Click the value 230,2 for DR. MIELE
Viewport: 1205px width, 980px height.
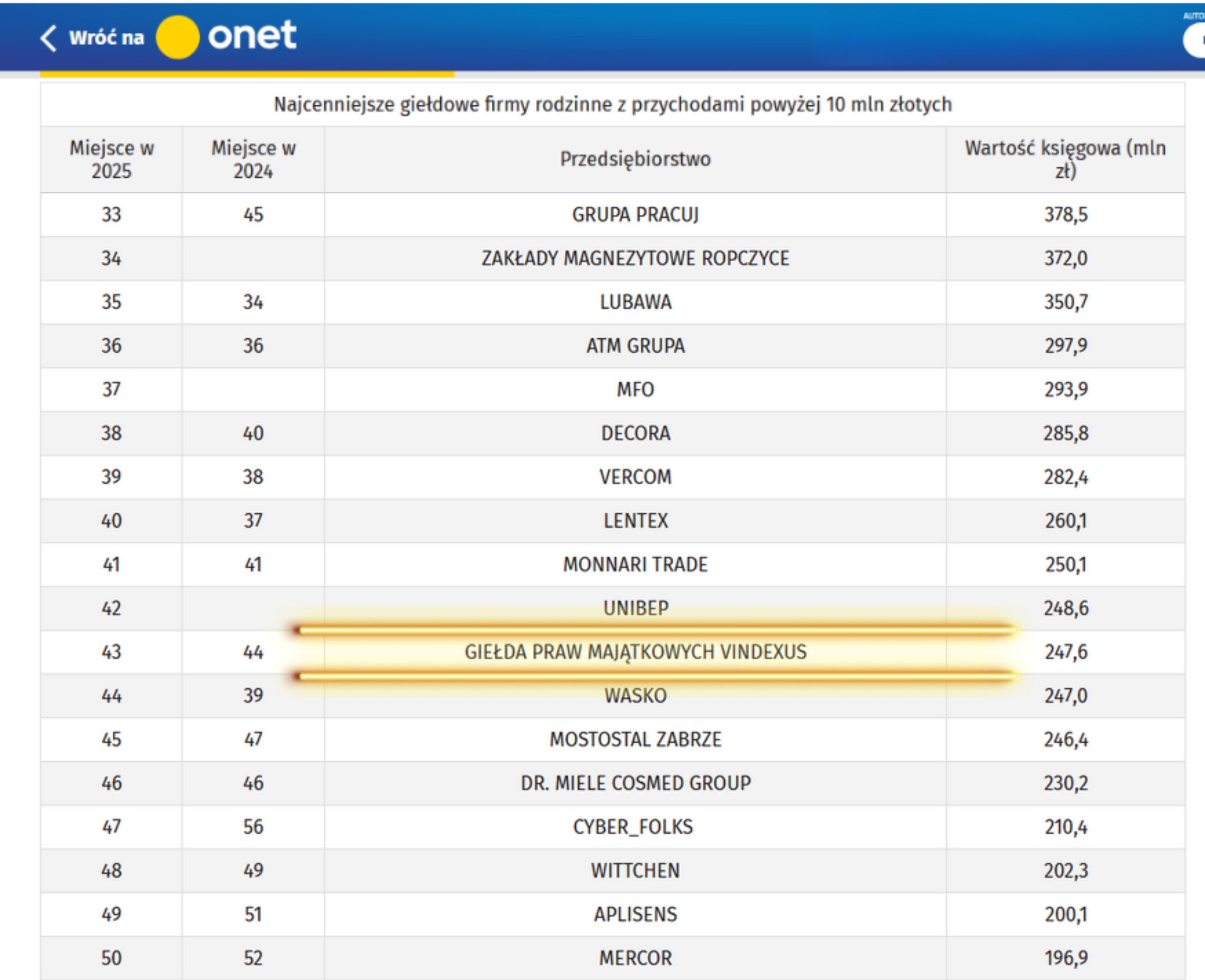(x=1065, y=783)
